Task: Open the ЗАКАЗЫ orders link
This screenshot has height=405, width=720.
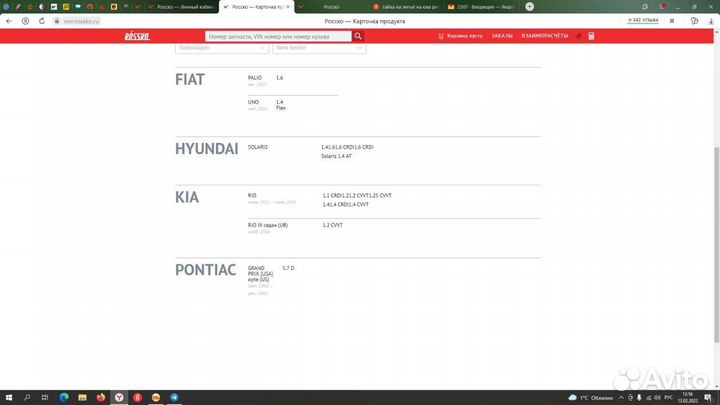Action: (503, 36)
